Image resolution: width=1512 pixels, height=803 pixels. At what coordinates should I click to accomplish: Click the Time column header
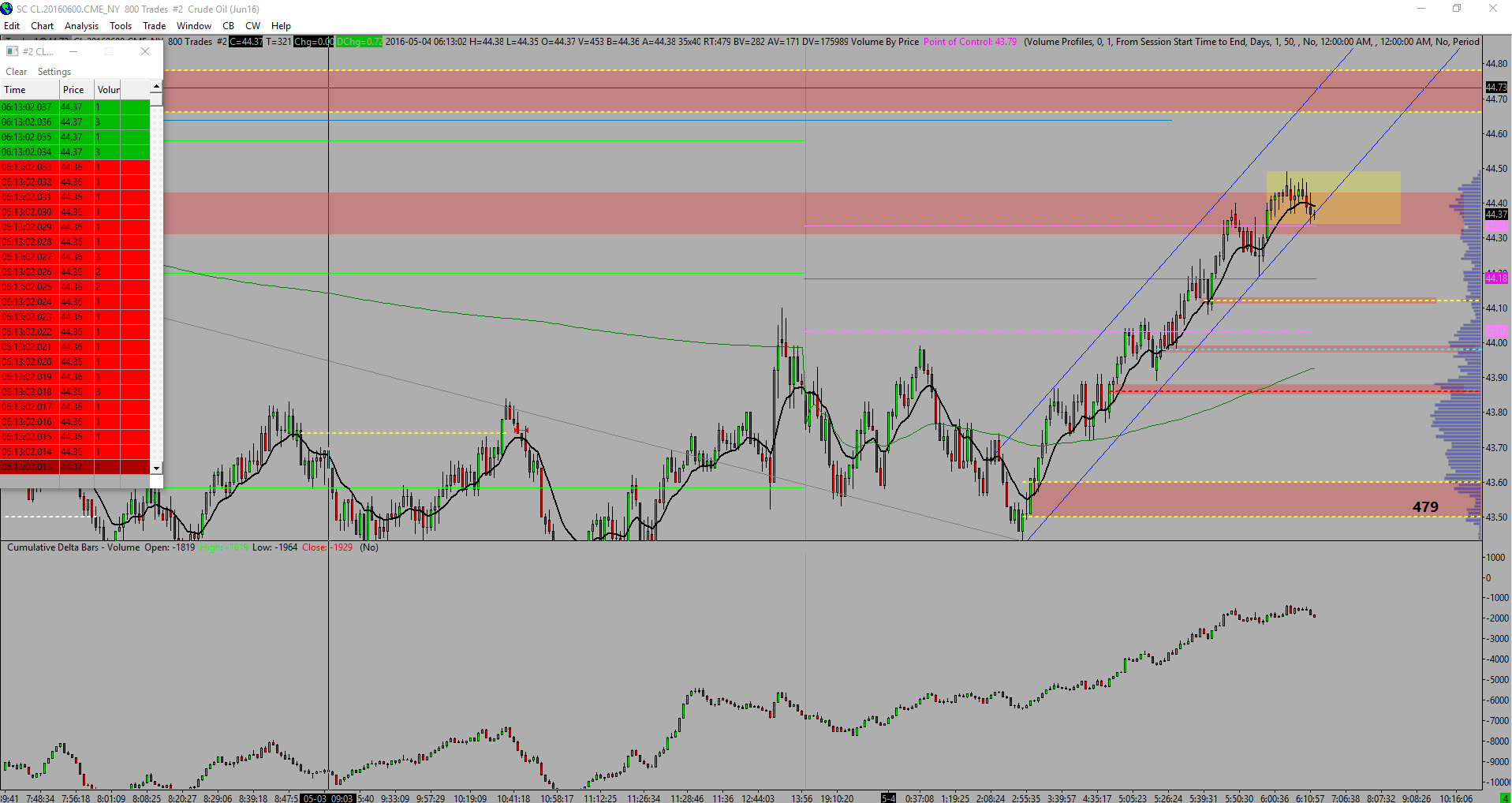[x=30, y=90]
